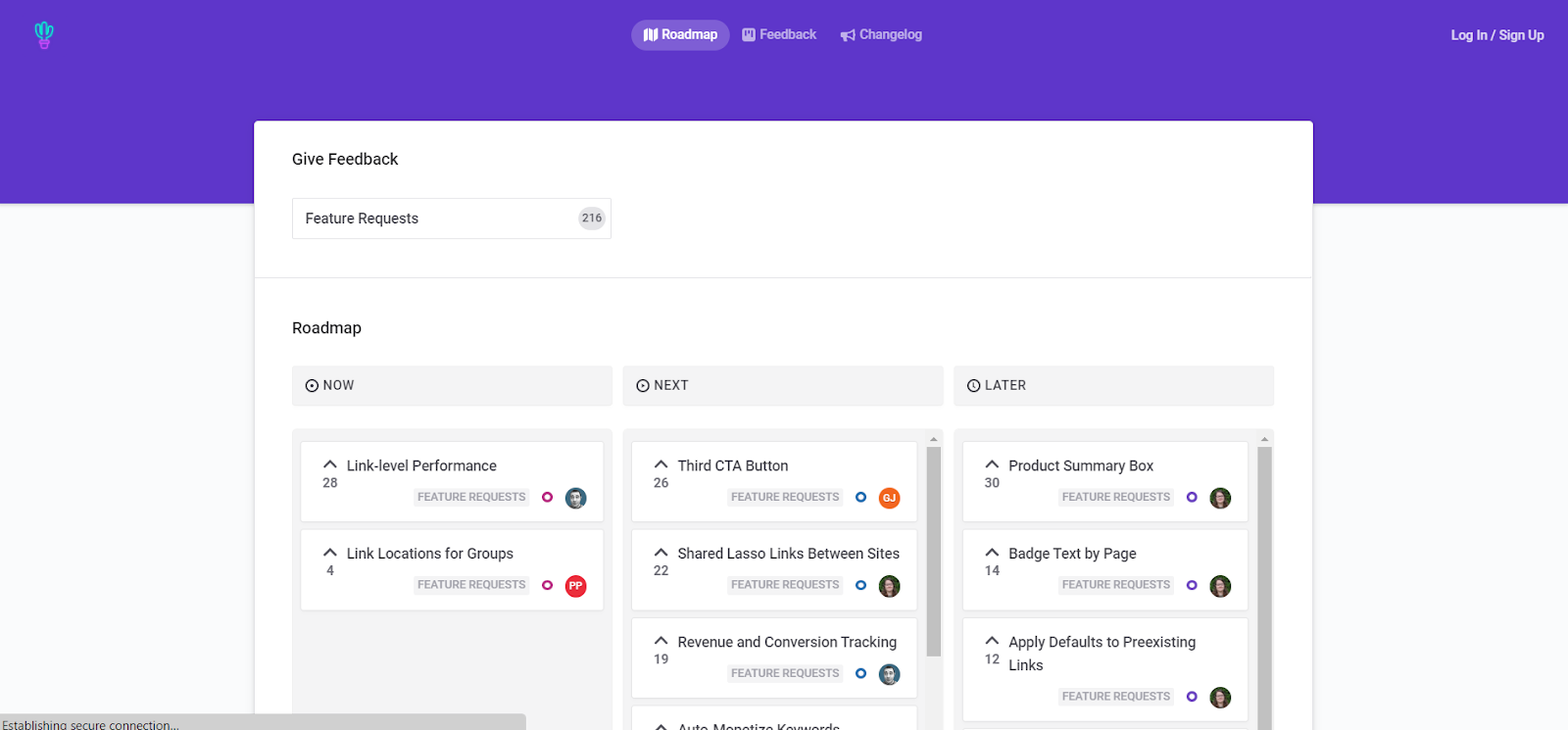Click LATER column scroll-up arrow
The height and width of the screenshot is (730, 1568).
pos(1264,439)
